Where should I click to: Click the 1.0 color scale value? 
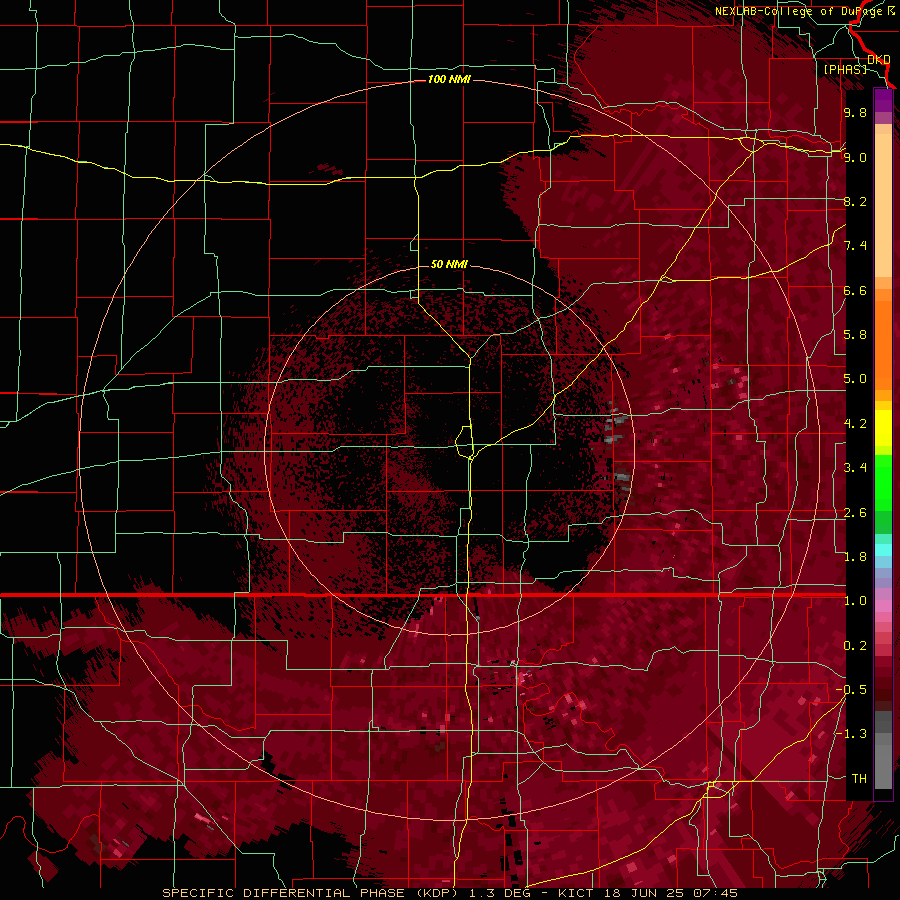click(x=855, y=601)
